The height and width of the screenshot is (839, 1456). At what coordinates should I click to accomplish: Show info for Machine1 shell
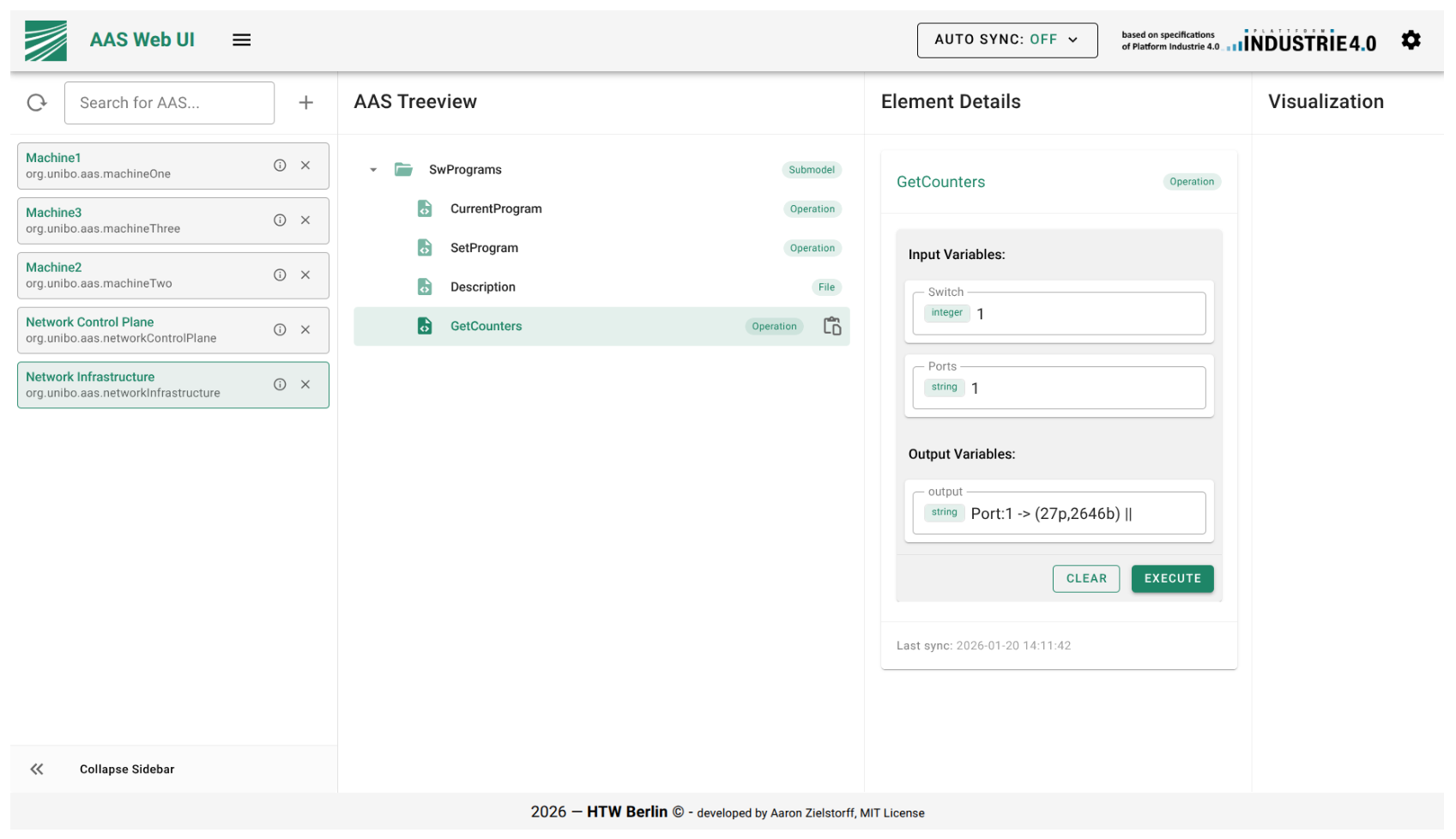[x=280, y=166]
